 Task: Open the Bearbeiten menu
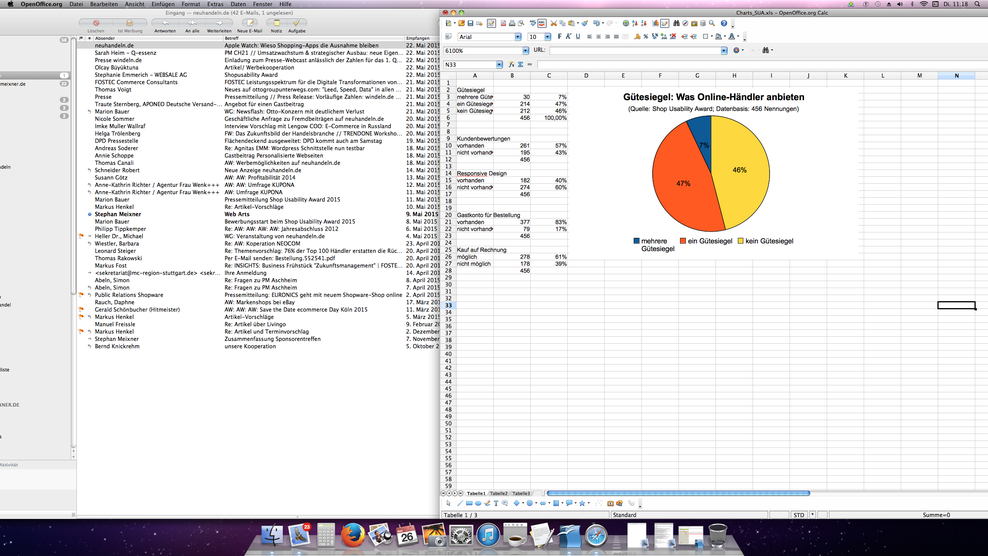tap(104, 4)
